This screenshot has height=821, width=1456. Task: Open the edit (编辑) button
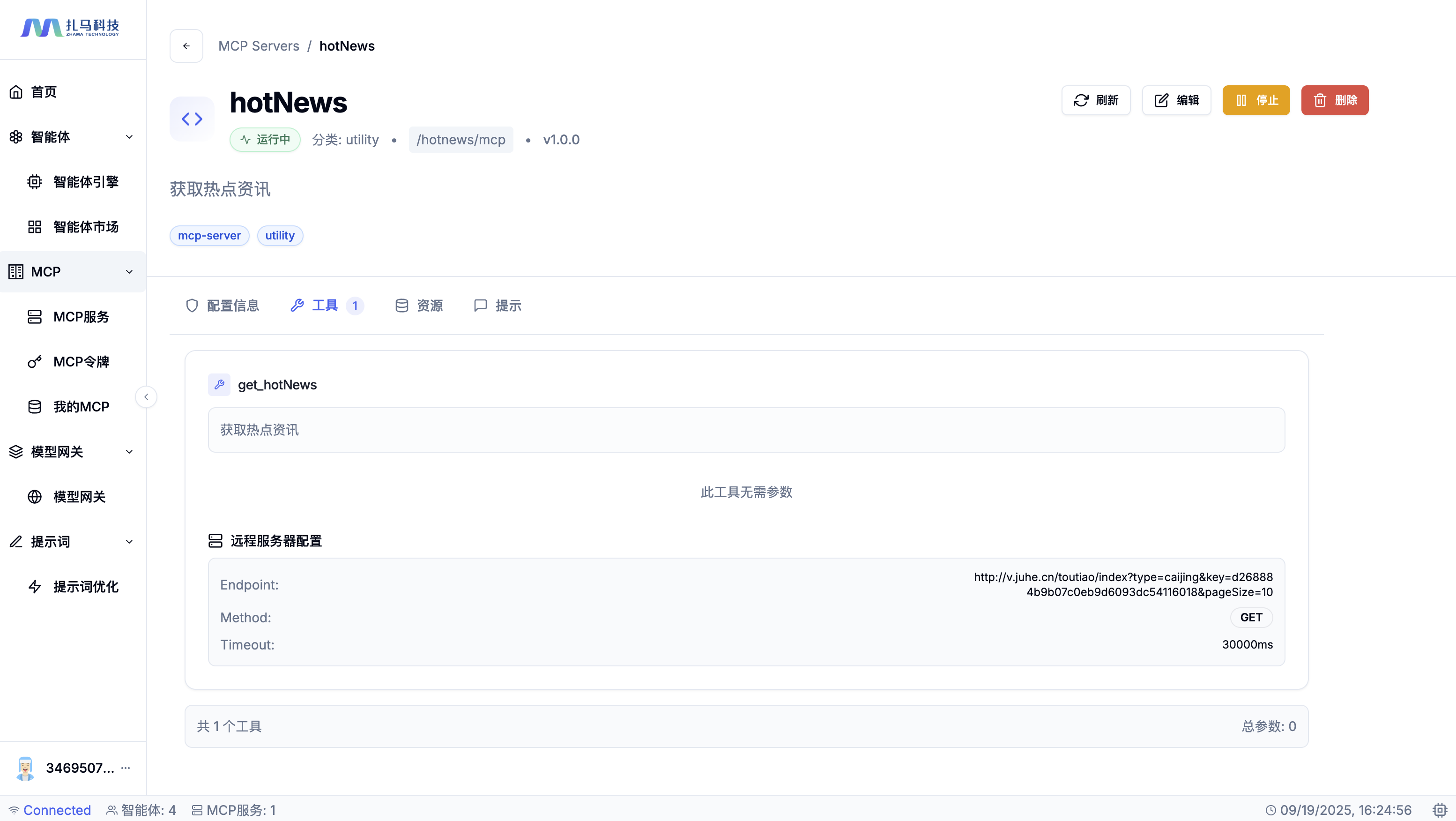[x=1176, y=100]
